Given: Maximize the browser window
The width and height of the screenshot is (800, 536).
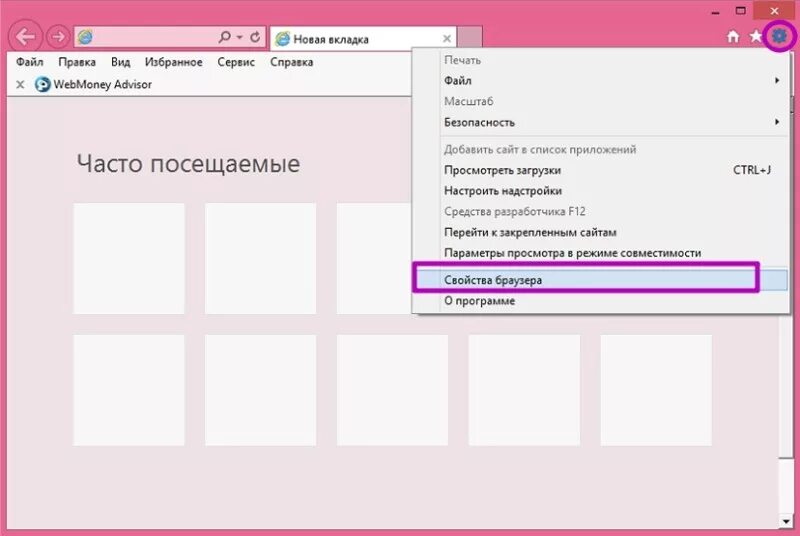Looking at the screenshot, I should (x=740, y=11).
